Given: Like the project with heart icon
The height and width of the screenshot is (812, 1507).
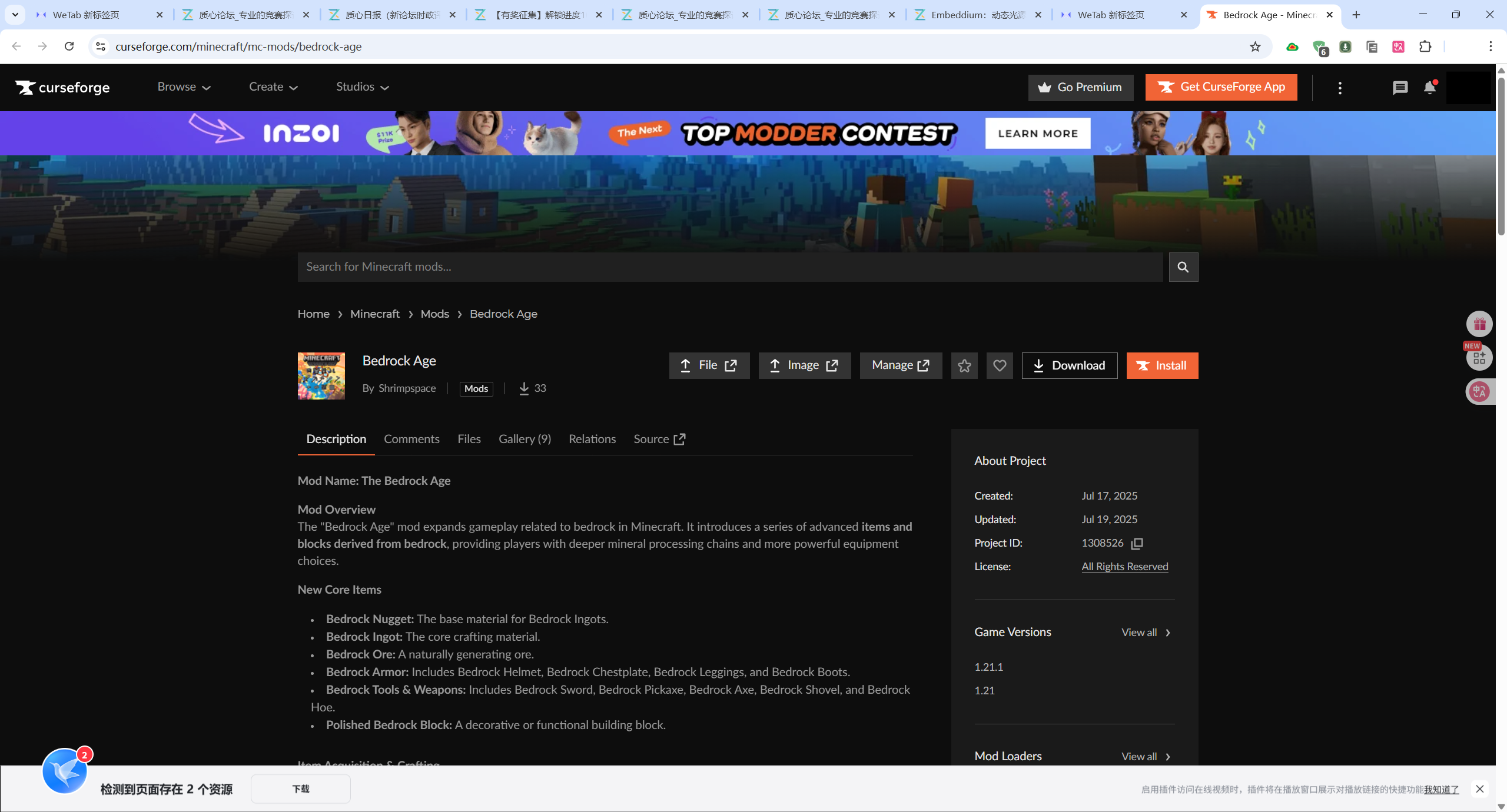Looking at the screenshot, I should click(x=1000, y=366).
